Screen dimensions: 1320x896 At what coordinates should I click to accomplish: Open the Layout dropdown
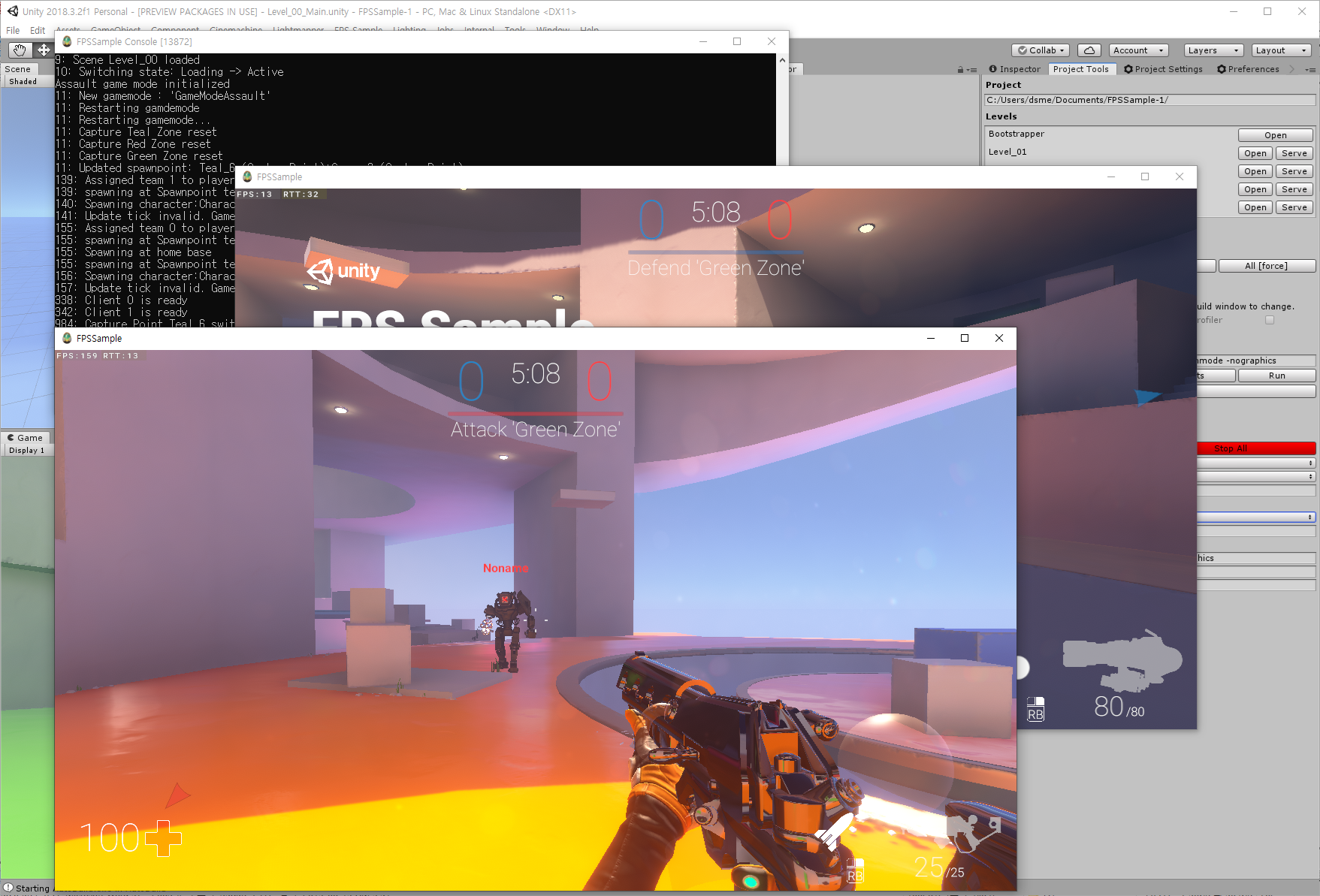[x=1282, y=50]
